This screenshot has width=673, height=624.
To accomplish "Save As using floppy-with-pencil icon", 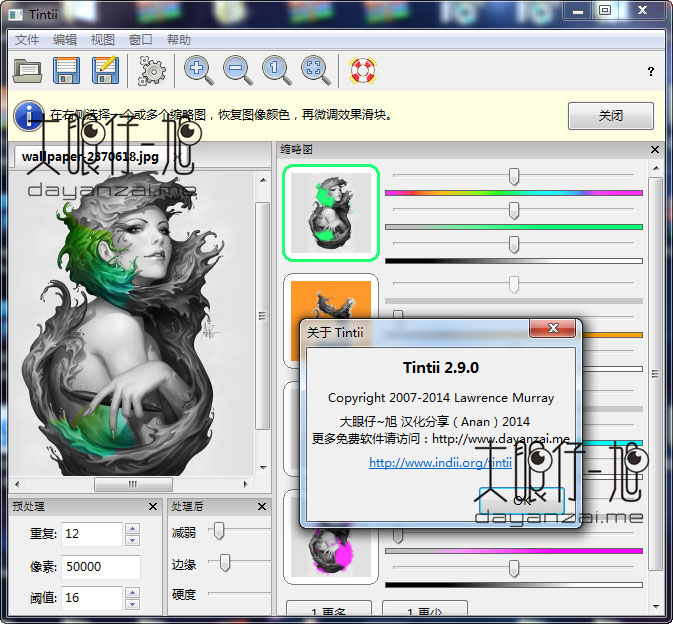I will pyautogui.click(x=106, y=70).
